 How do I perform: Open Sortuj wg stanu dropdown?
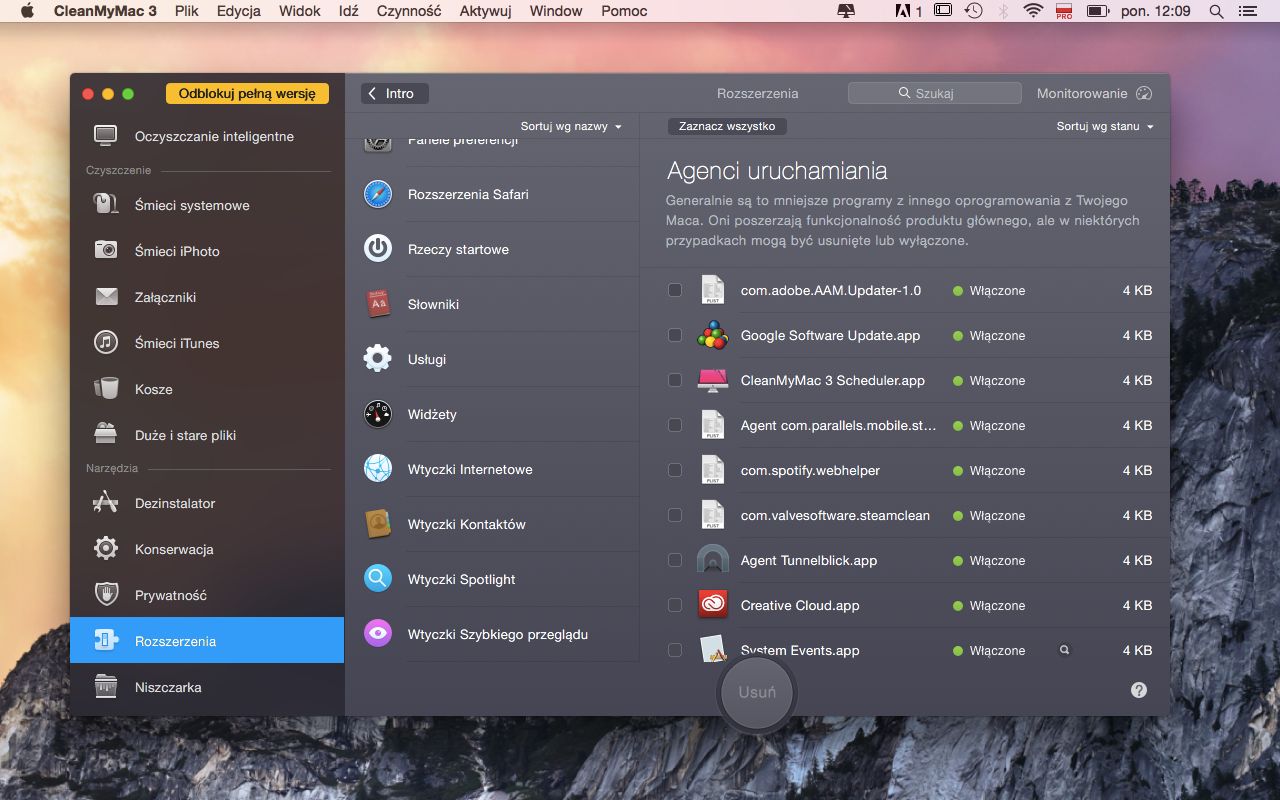point(1105,127)
